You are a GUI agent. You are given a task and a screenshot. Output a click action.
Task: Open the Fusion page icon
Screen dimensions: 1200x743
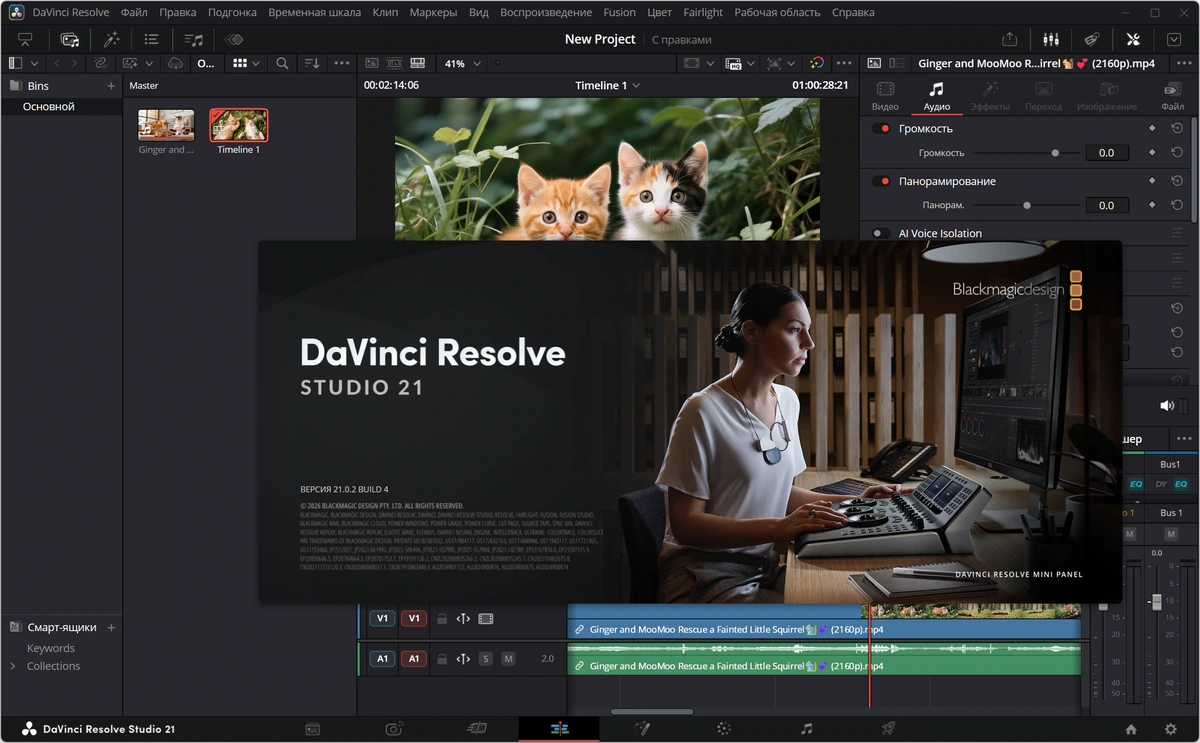642,729
